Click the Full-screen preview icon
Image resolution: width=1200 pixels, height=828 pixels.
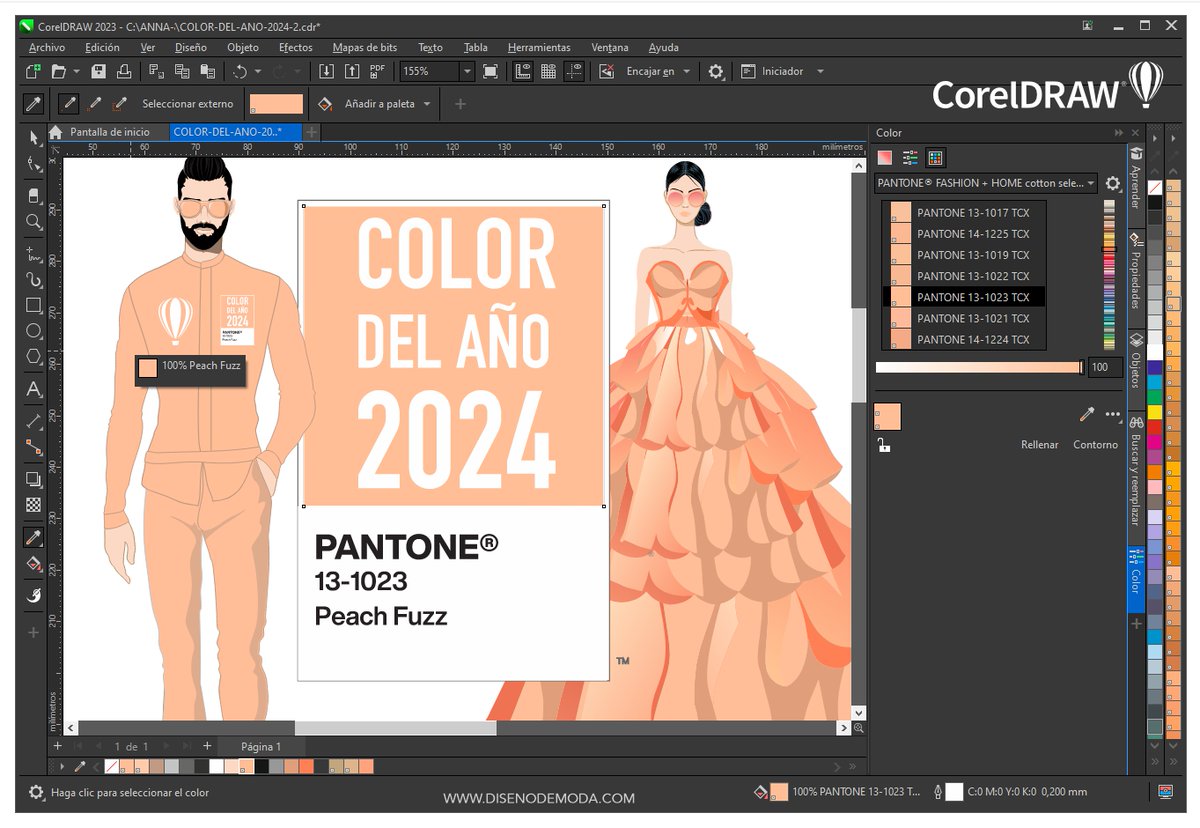click(490, 71)
